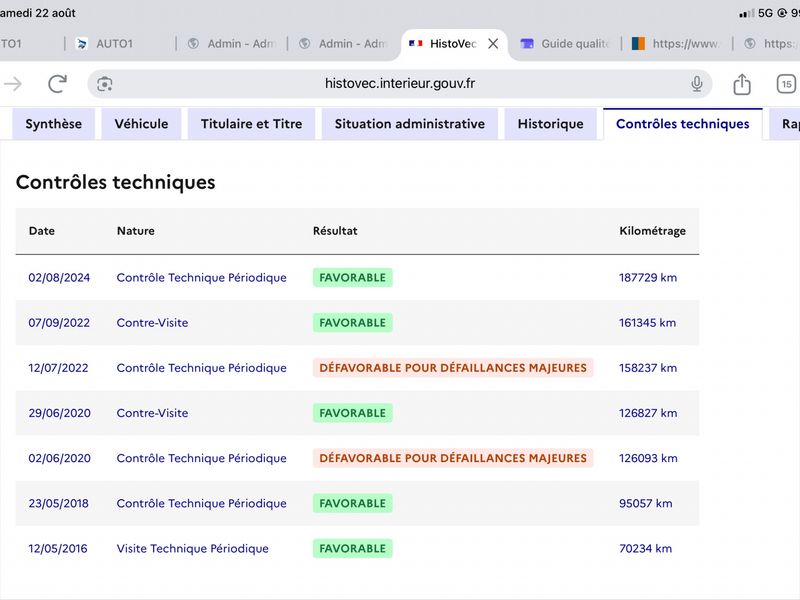Reload the page with refresh icon
Image resolution: width=800 pixels, height=600 pixels.
pyautogui.click(x=58, y=84)
